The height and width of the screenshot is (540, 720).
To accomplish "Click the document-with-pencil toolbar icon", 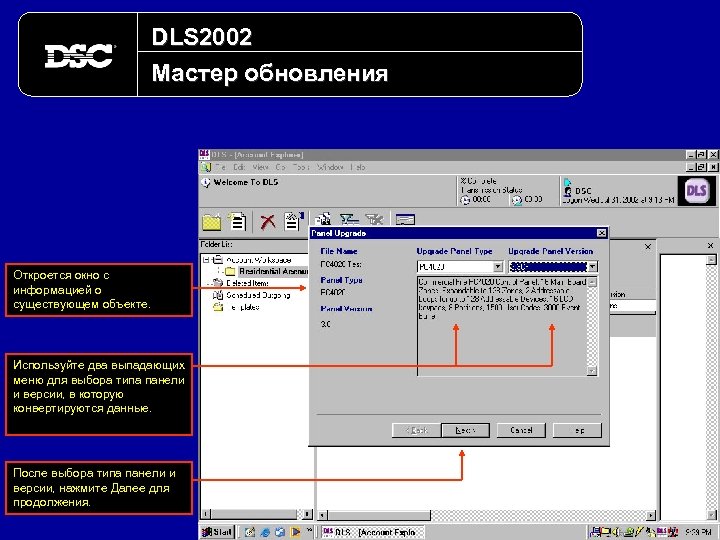I will (293, 221).
